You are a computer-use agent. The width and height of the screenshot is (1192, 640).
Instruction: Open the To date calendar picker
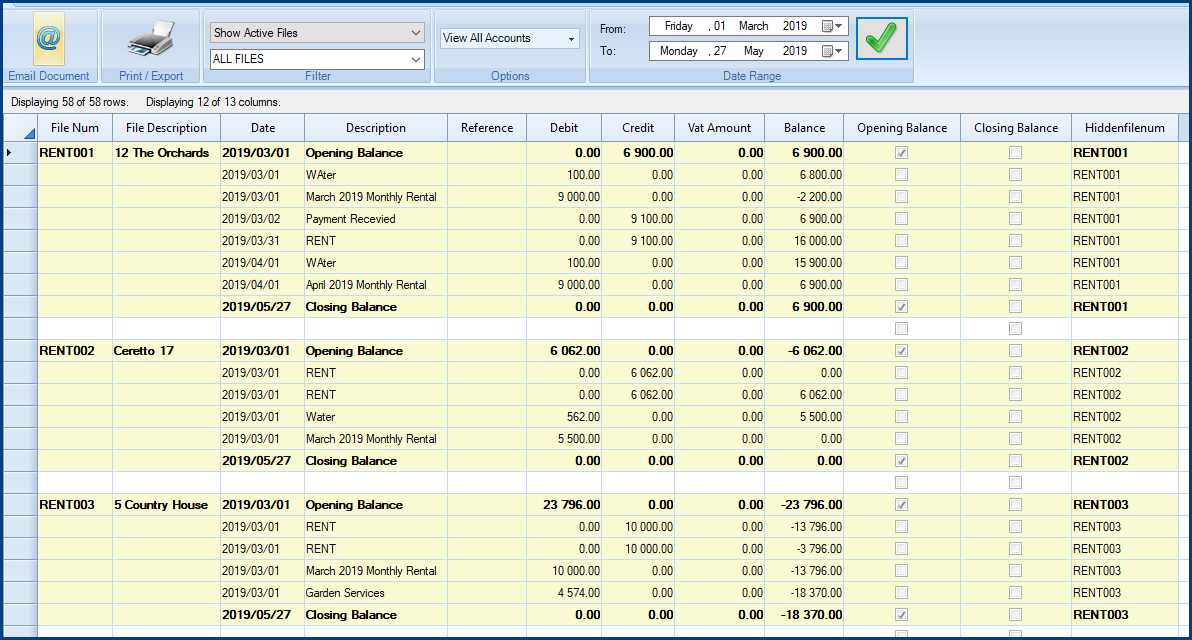point(832,51)
